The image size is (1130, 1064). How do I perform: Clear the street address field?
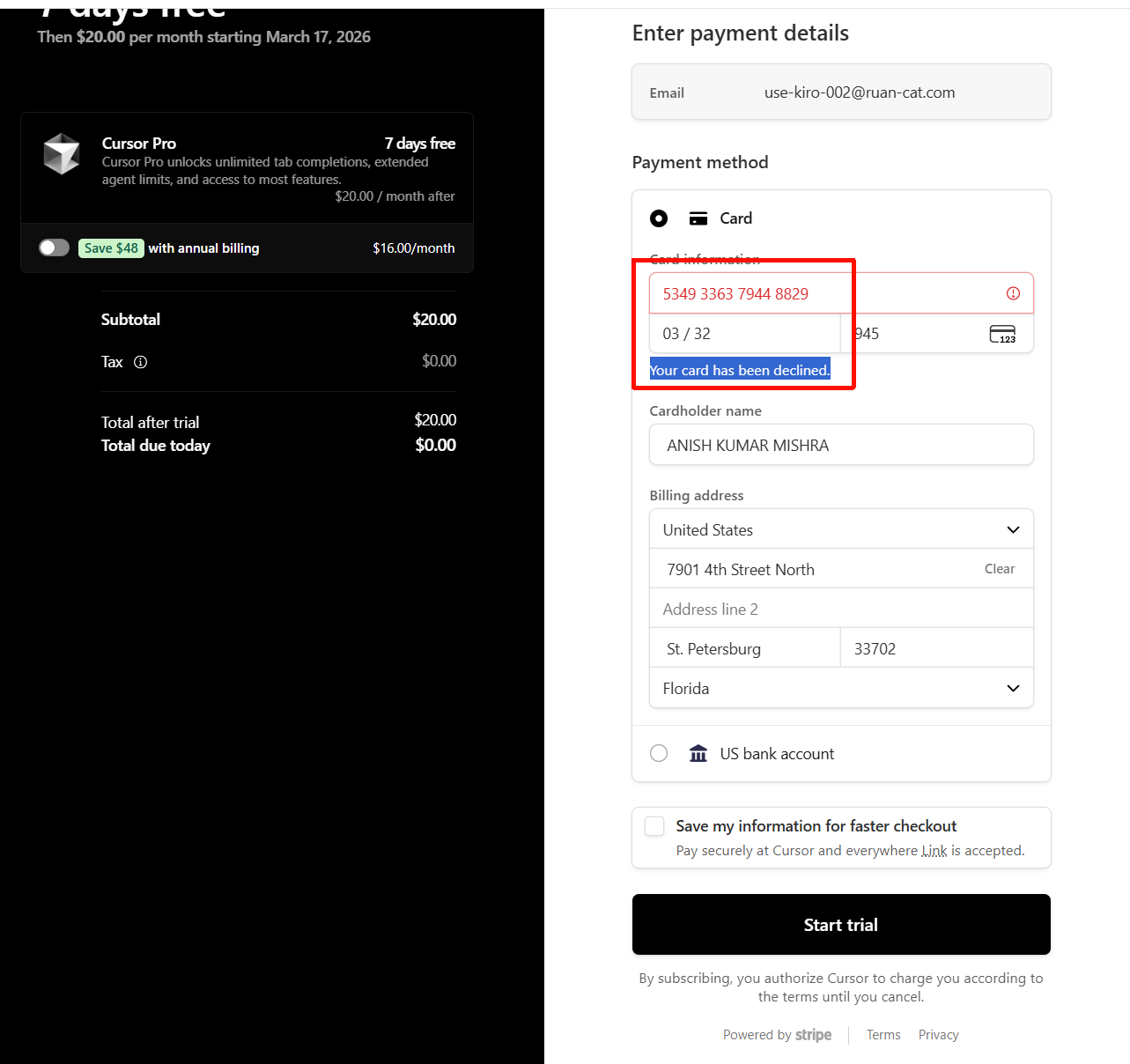point(999,569)
